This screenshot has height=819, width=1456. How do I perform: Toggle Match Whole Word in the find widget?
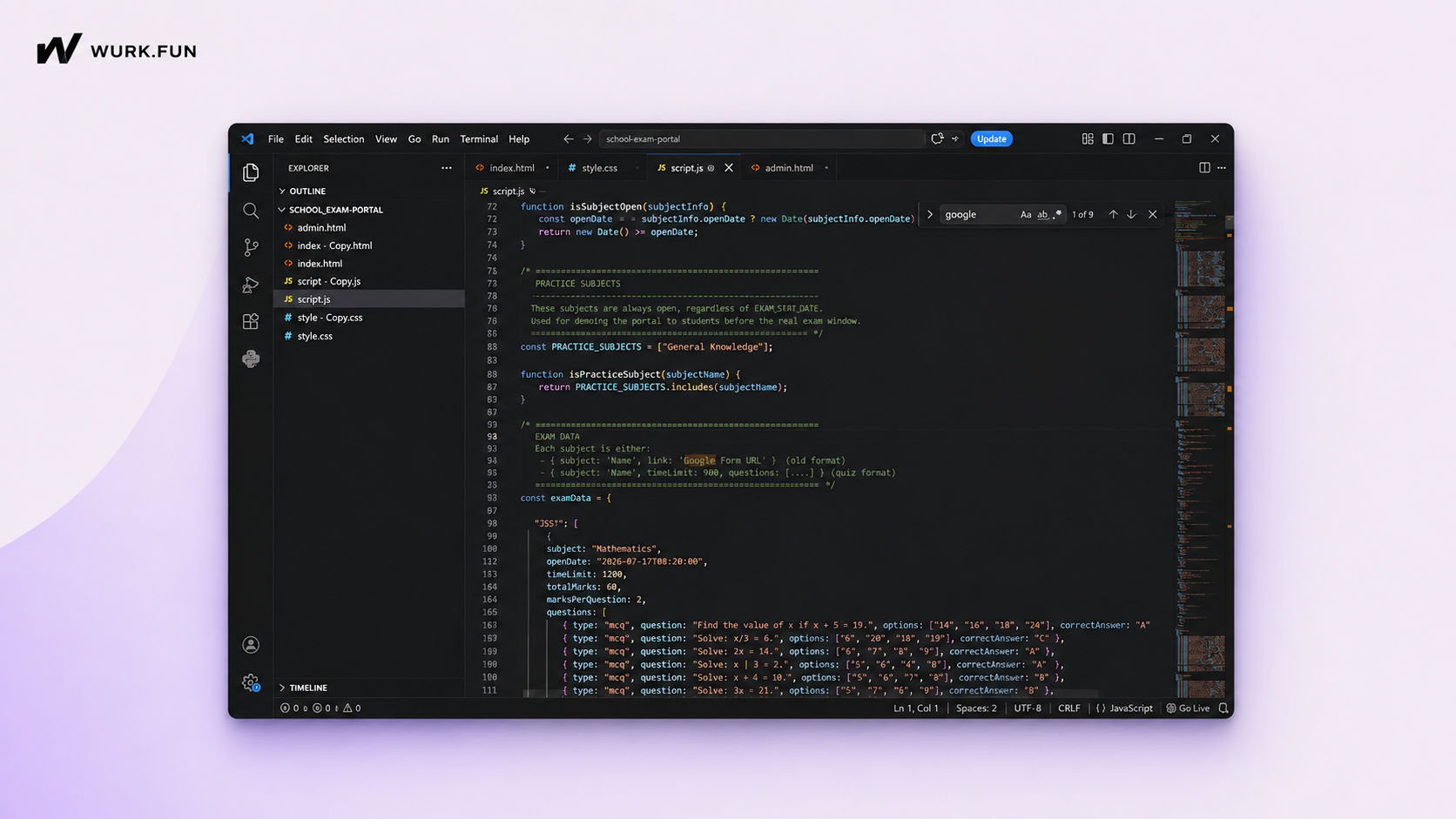coord(1042,215)
